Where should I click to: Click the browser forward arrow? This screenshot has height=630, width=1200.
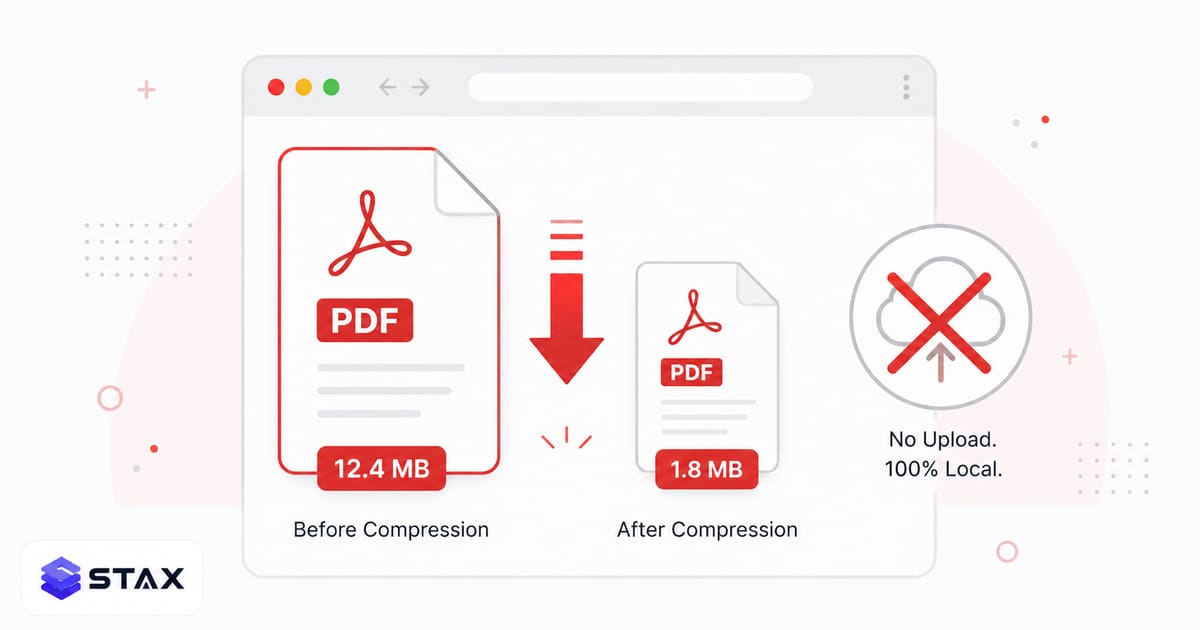[420, 87]
